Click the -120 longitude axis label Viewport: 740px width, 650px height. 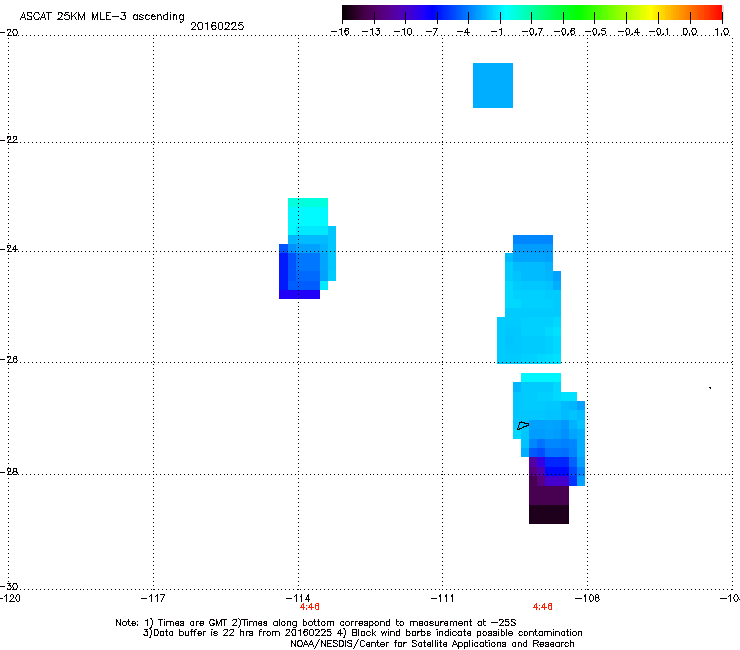(x=10, y=598)
